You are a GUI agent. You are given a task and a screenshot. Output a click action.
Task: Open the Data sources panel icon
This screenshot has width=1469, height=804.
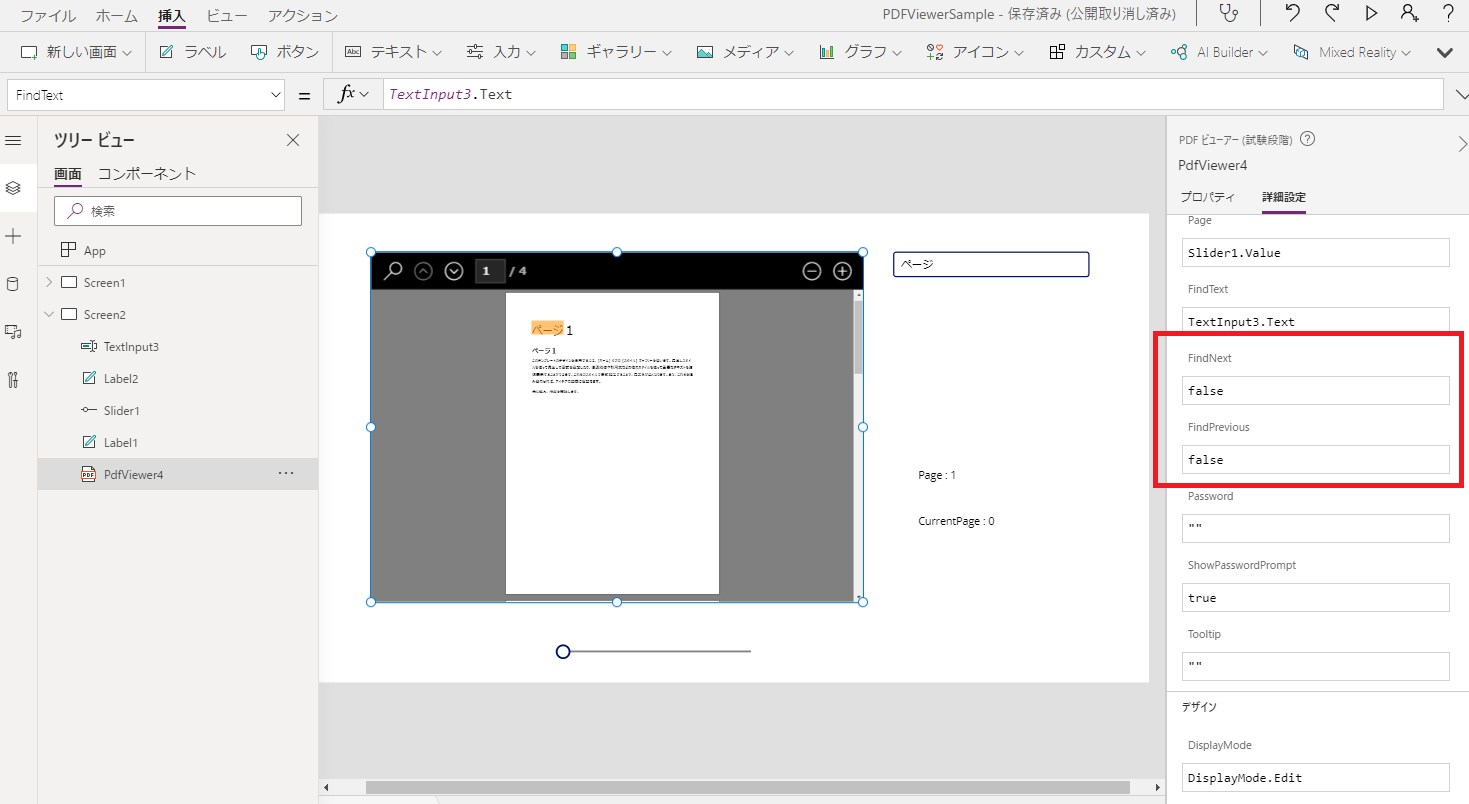tap(14, 283)
